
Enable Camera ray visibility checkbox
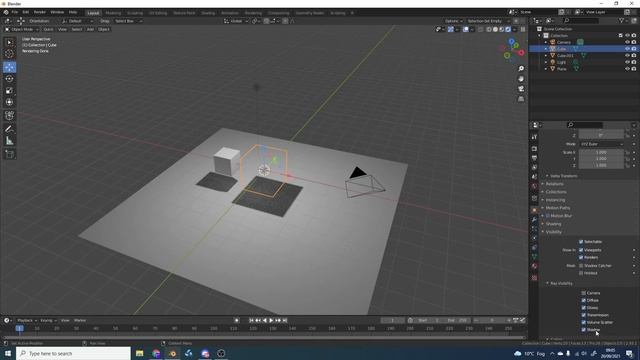coord(584,293)
